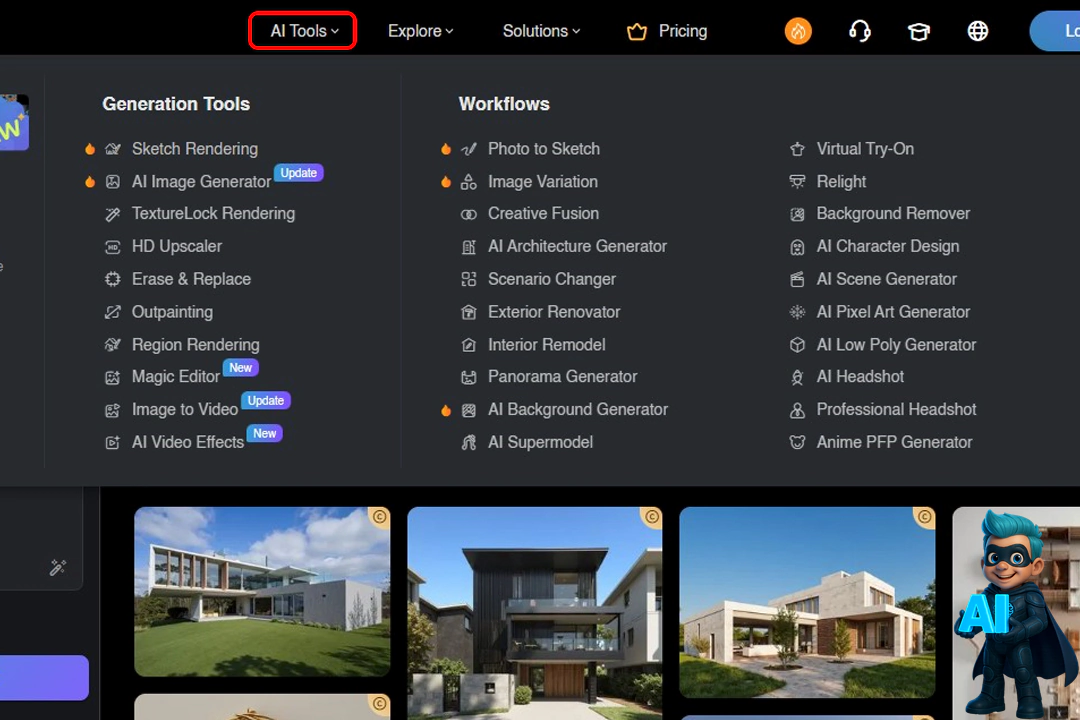Click the orange flame icon in header
Image resolution: width=1080 pixels, height=720 pixels.
click(798, 31)
